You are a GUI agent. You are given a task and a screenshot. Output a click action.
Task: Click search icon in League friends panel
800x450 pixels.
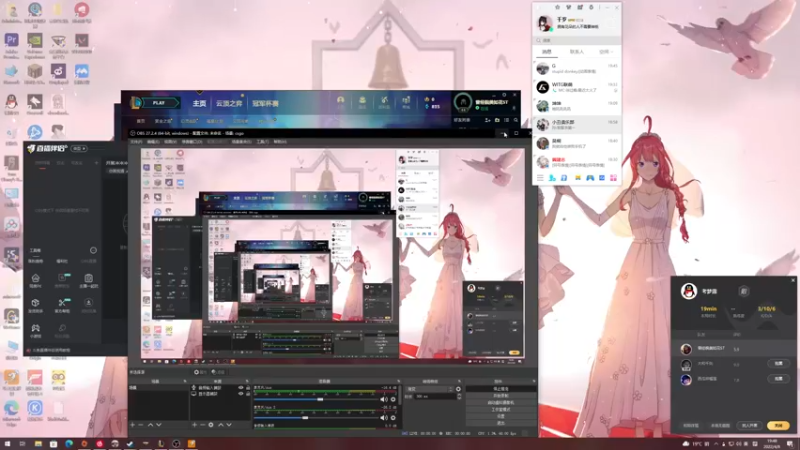[516, 120]
